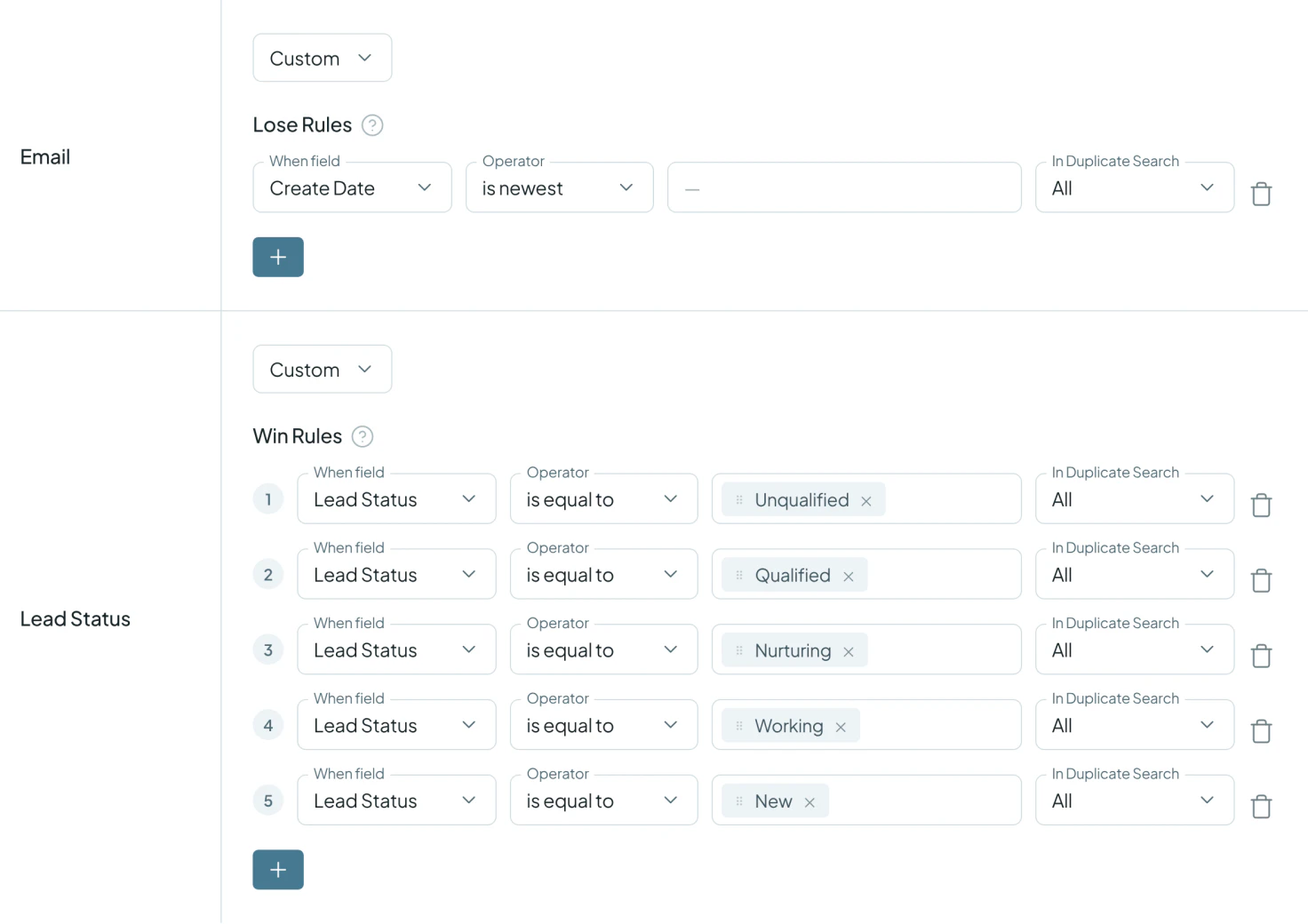Remove the Working value chip
This screenshot has height=924, width=1308.
[x=841, y=728]
